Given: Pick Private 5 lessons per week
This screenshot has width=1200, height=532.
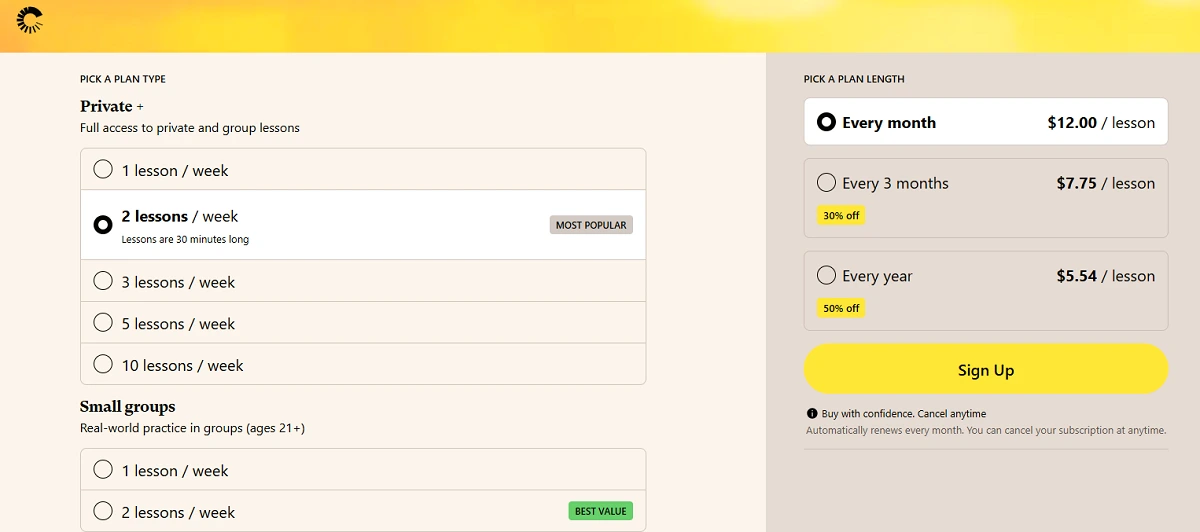Looking at the screenshot, I should 103,323.
